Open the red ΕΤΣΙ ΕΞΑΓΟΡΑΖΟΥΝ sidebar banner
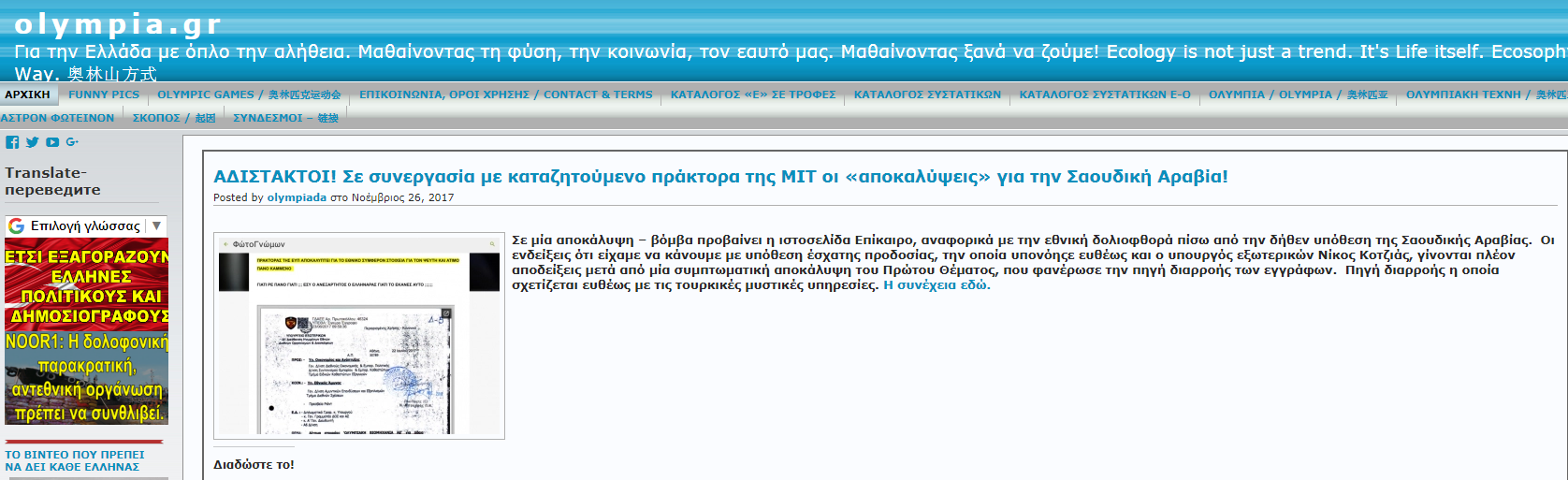 [x=87, y=284]
